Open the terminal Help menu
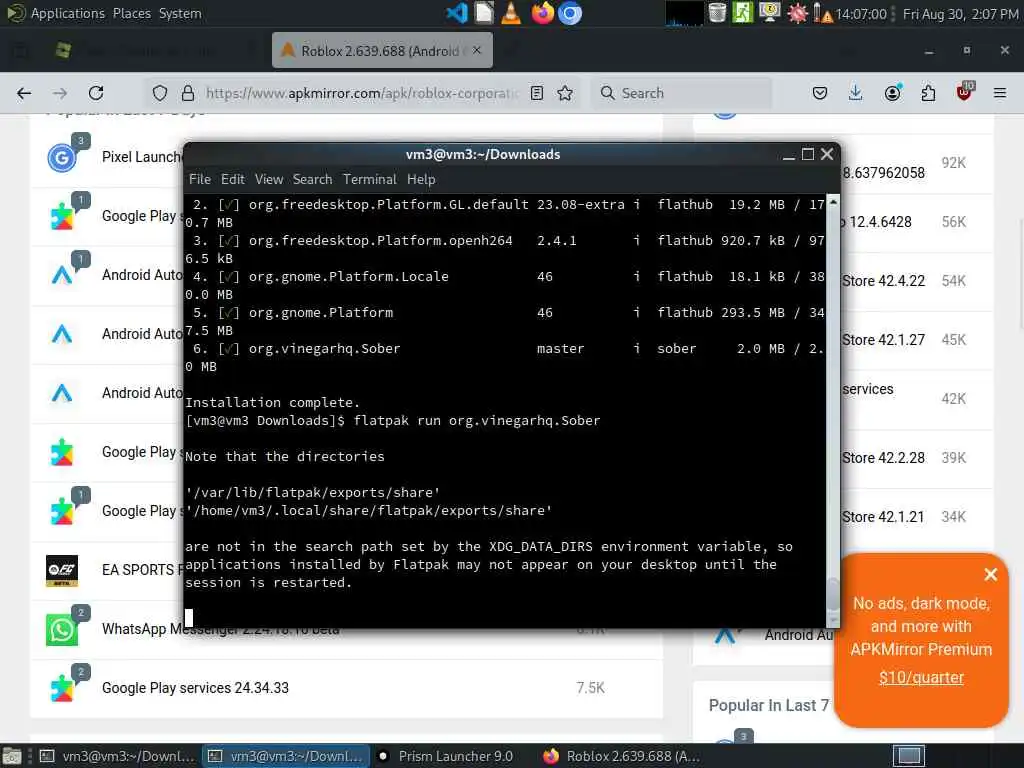 (421, 179)
